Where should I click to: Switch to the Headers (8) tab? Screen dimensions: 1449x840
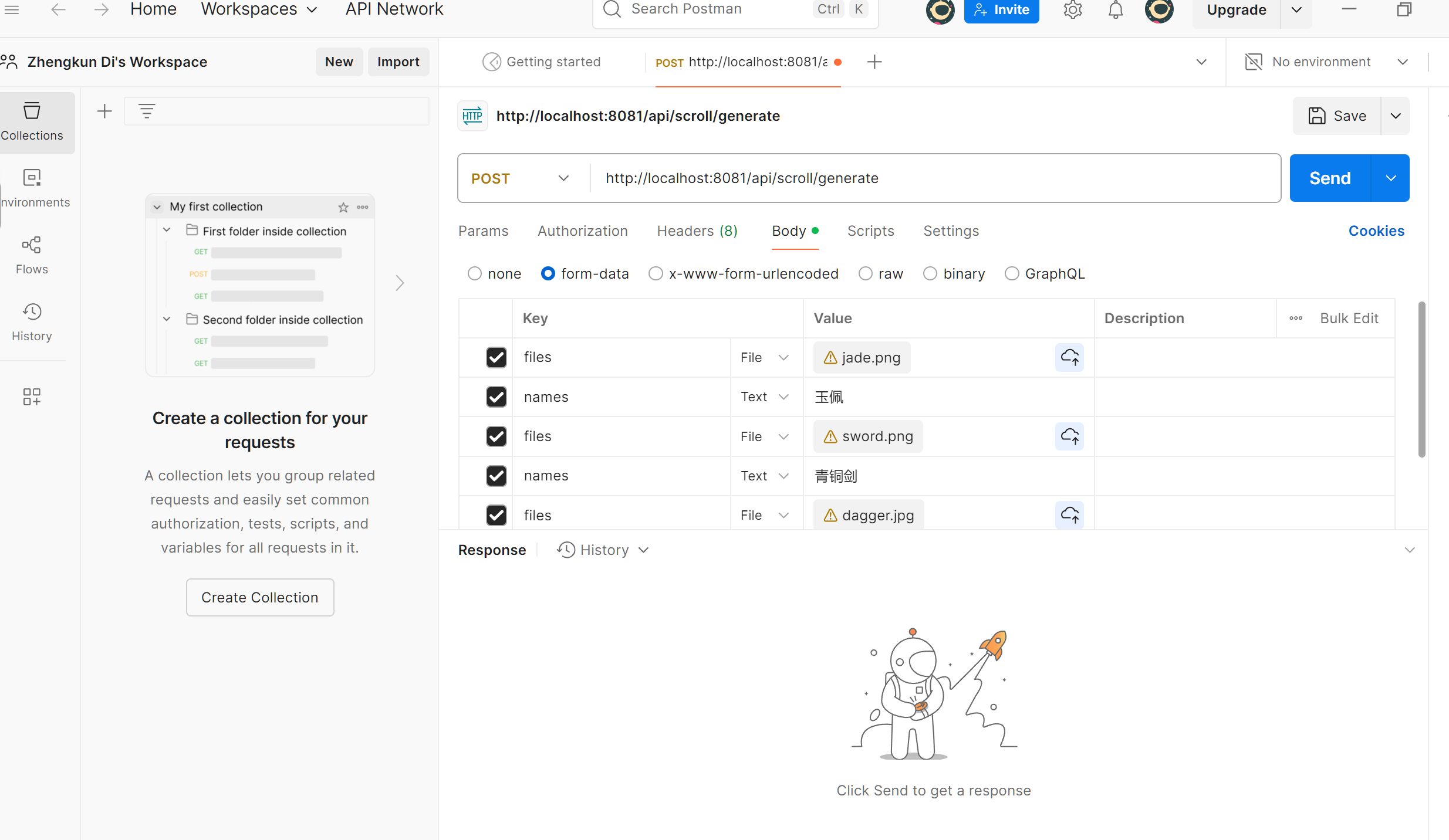[697, 231]
